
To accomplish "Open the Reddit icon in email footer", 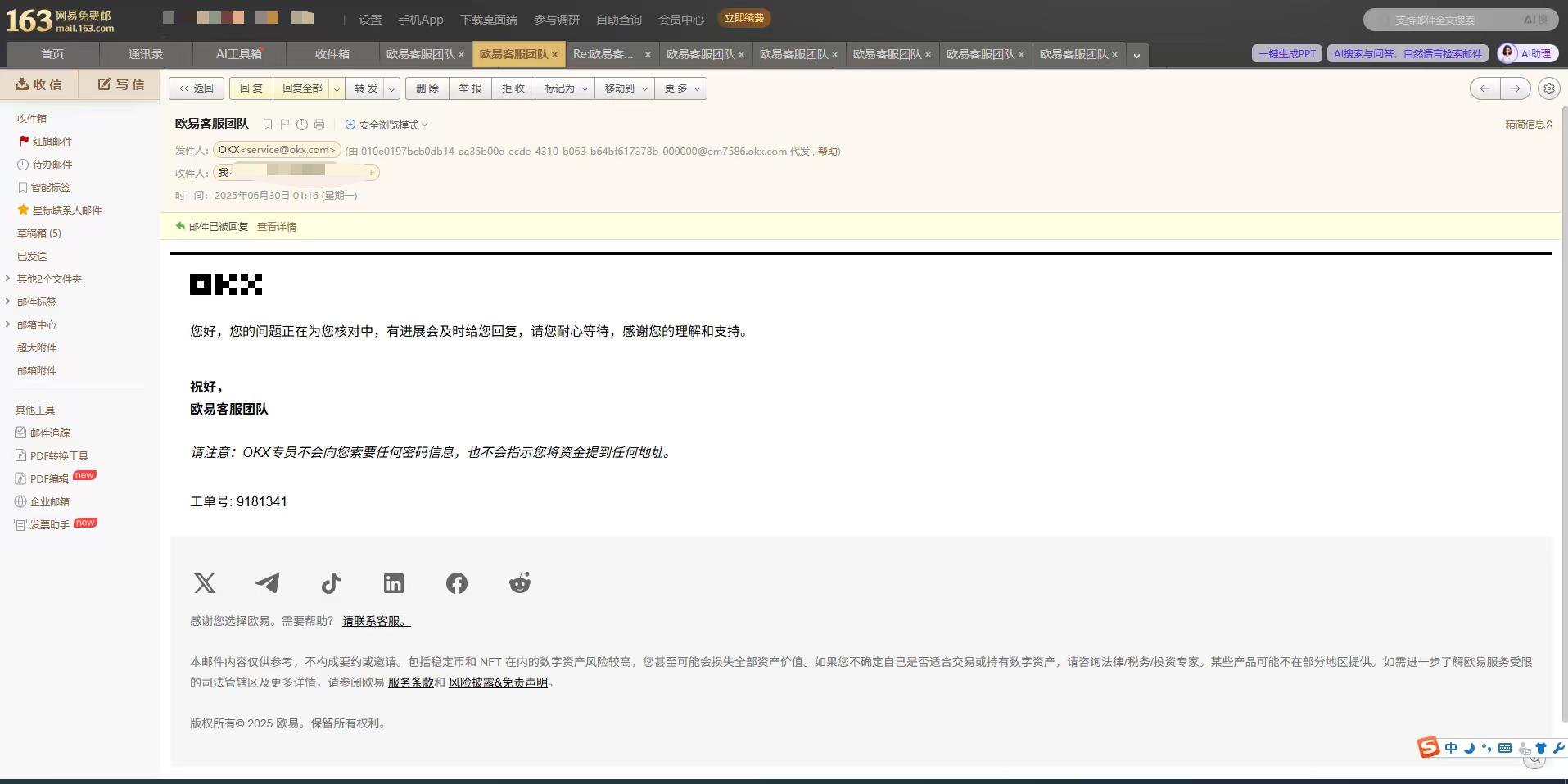I will (x=520, y=583).
